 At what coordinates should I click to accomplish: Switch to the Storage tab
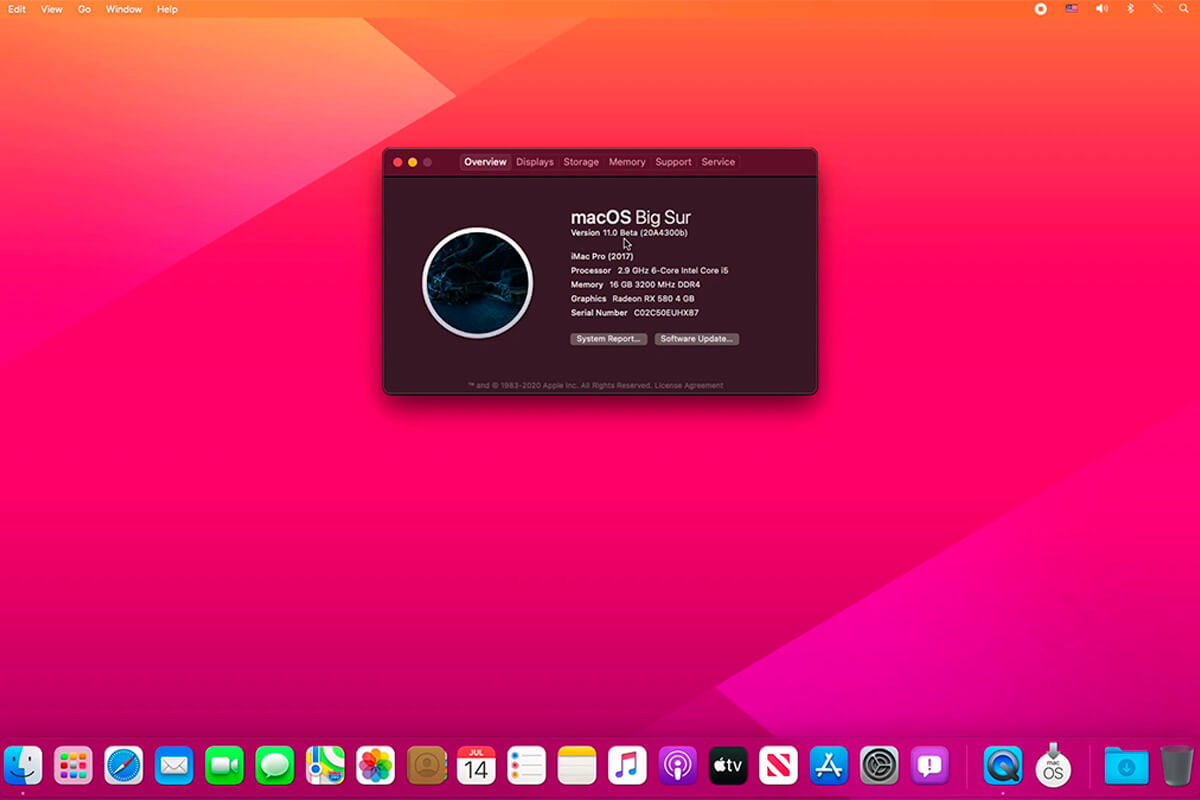coord(581,162)
